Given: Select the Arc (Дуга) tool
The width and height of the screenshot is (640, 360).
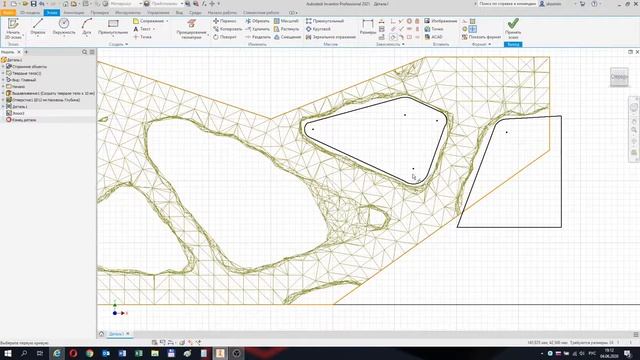Looking at the screenshot, I should point(87,27).
